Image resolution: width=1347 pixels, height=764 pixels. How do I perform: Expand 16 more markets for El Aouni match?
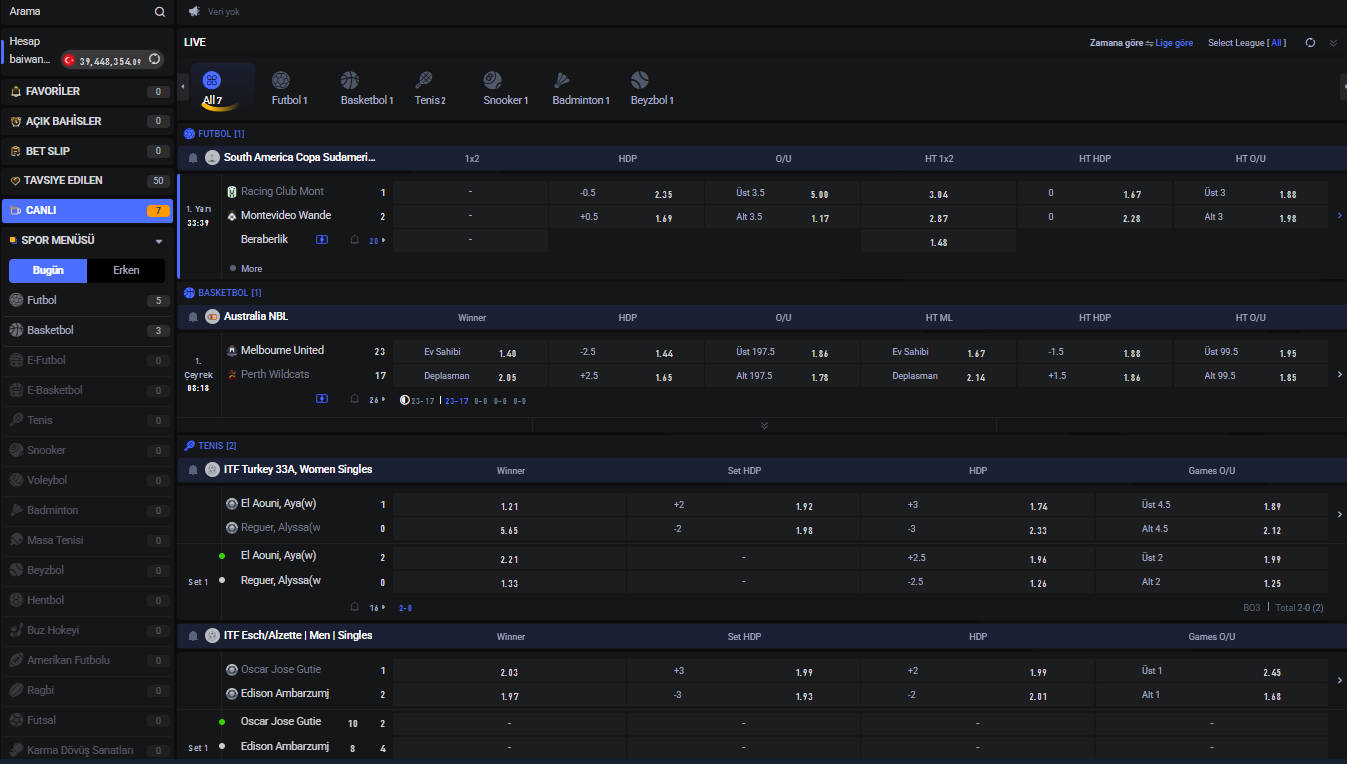pos(377,608)
